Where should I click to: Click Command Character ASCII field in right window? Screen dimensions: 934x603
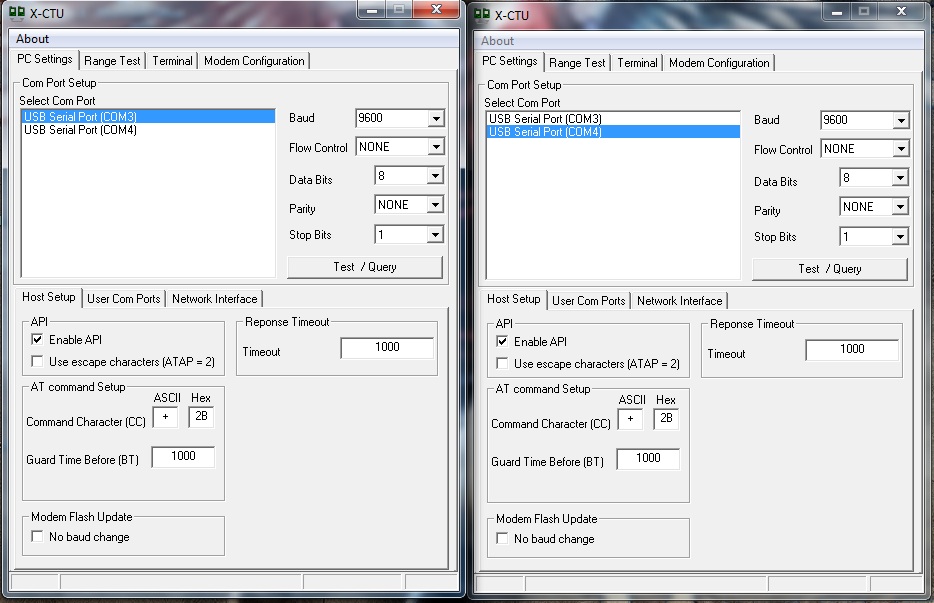(630, 419)
